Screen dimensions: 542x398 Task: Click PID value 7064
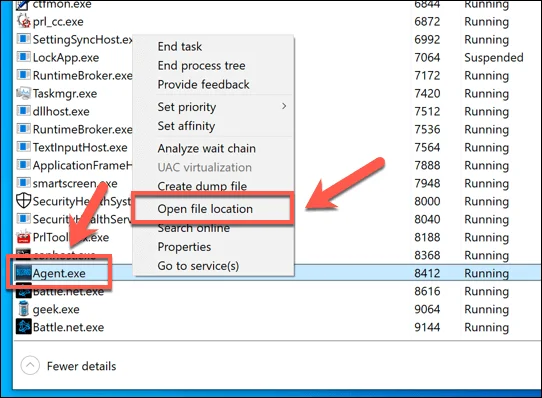427,58
